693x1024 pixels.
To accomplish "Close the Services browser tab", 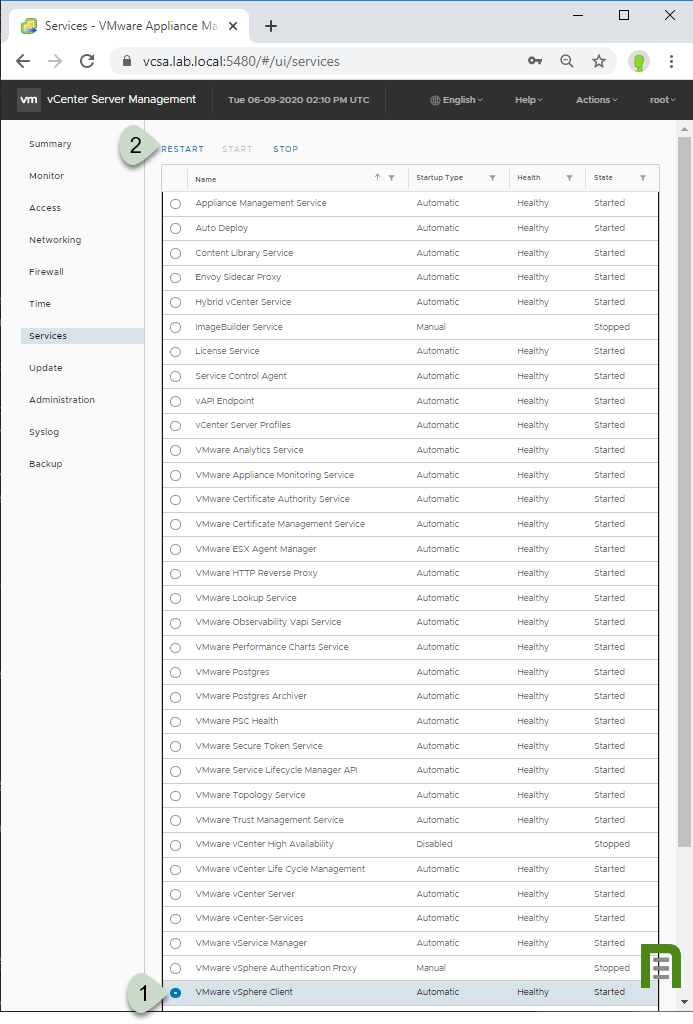I will [233, 26].
